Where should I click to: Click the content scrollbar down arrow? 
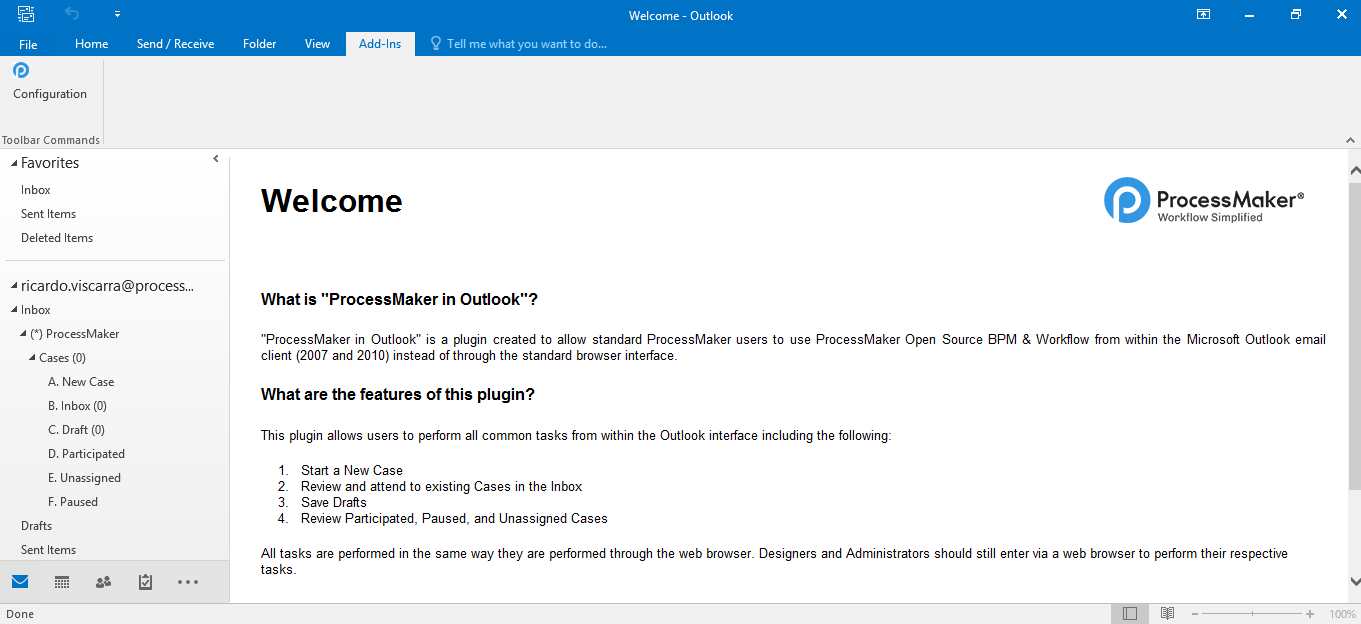[1354, 581]
